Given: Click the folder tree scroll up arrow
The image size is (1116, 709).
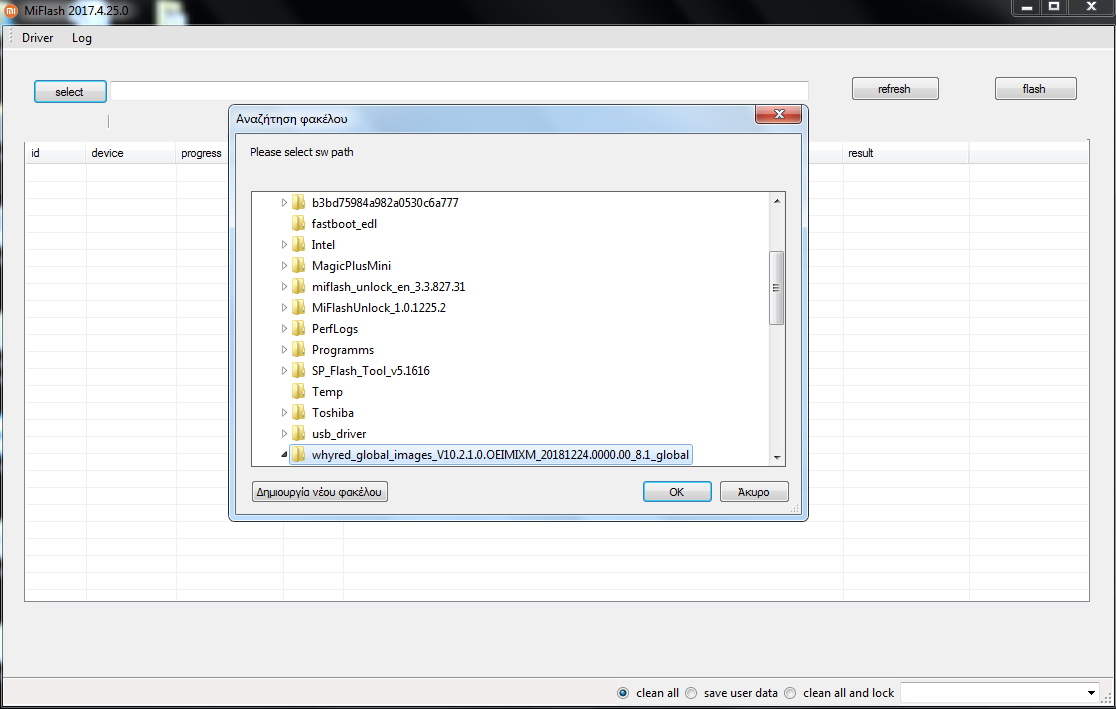Looking at the screenshot, I should pyautogui.click(x=777, y=201).
